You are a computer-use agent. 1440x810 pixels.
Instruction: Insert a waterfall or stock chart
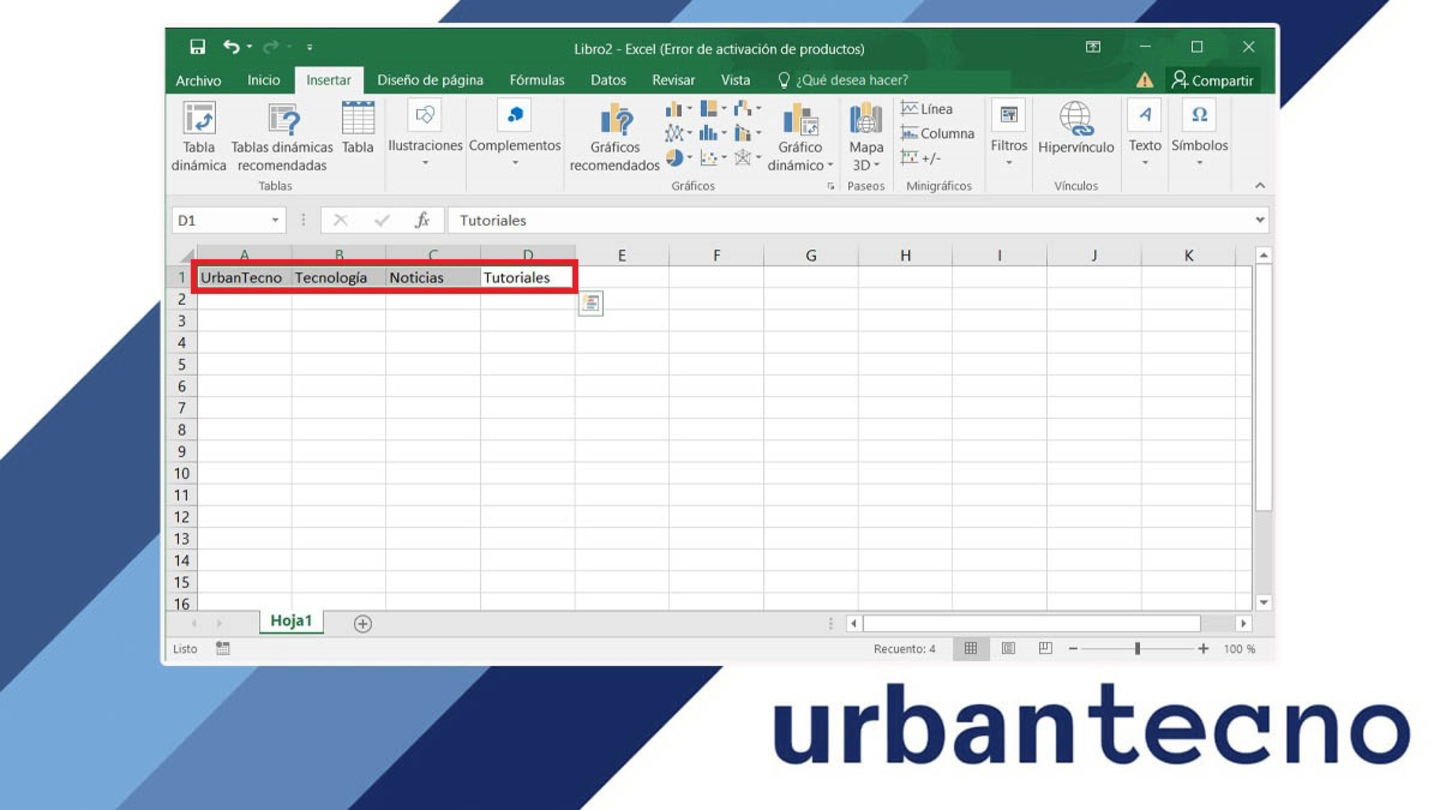tap(747, 108)
